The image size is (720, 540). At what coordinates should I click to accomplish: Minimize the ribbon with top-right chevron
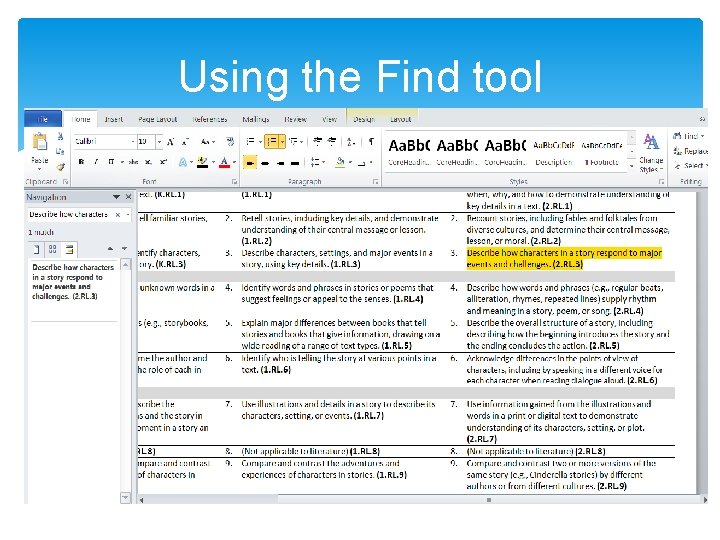702,119
